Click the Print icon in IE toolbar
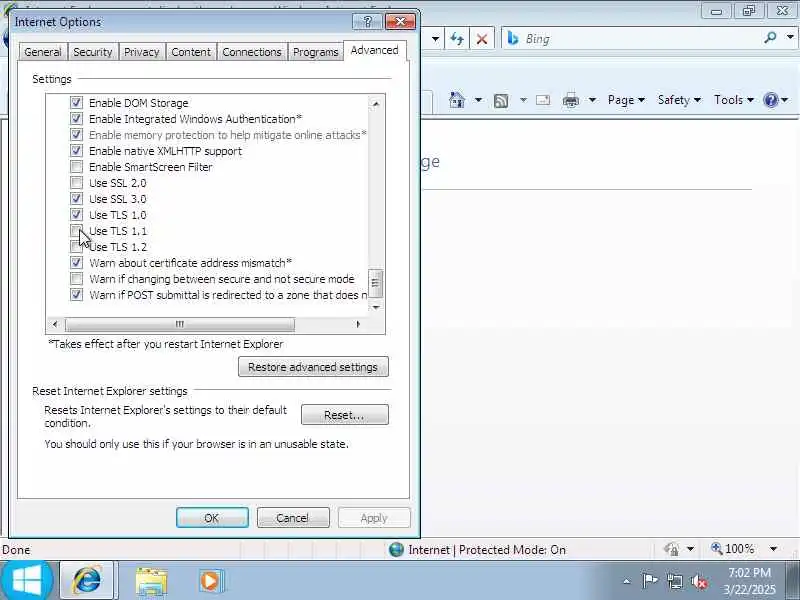The image size is (800, 600). pyautogui.click(x=571, y=100)
